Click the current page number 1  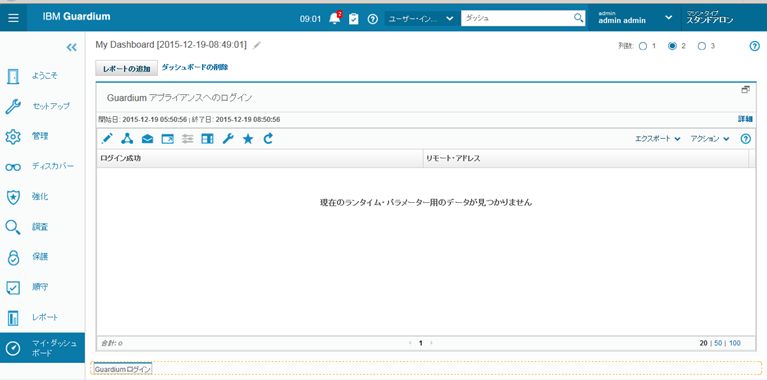(421, 343)
